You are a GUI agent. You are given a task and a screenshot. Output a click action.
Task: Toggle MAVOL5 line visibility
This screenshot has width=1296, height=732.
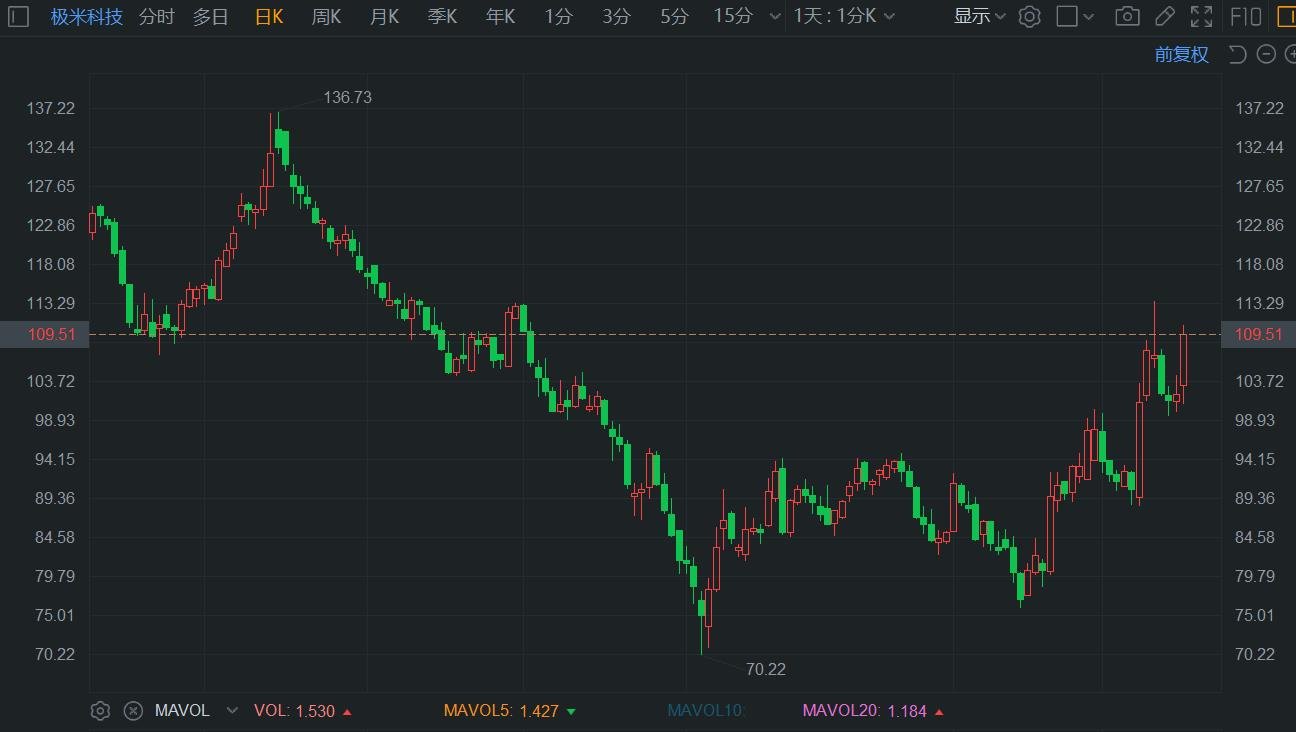478,711
